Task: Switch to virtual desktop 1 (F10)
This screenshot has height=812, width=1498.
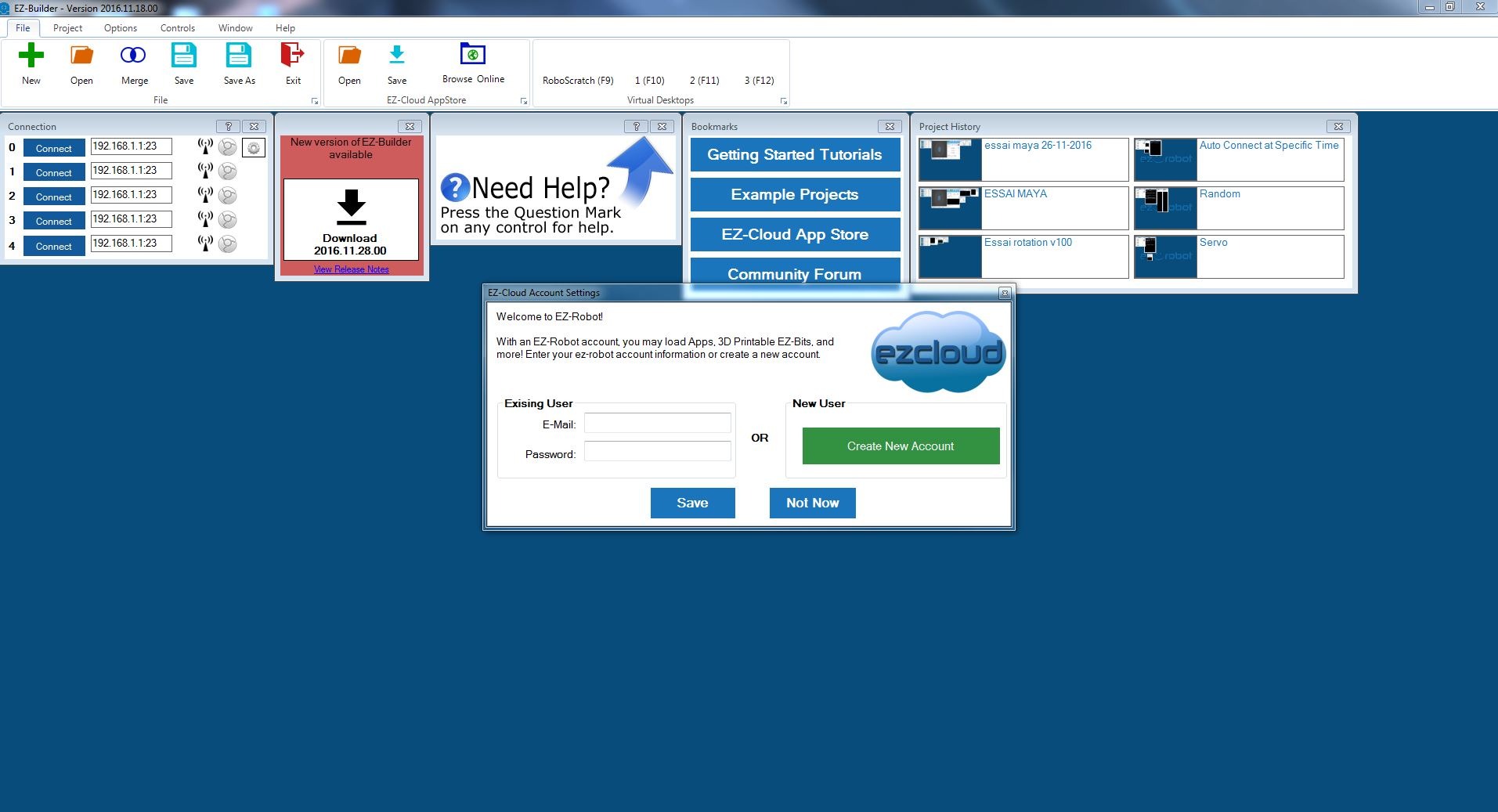Action: coord(650,81)
